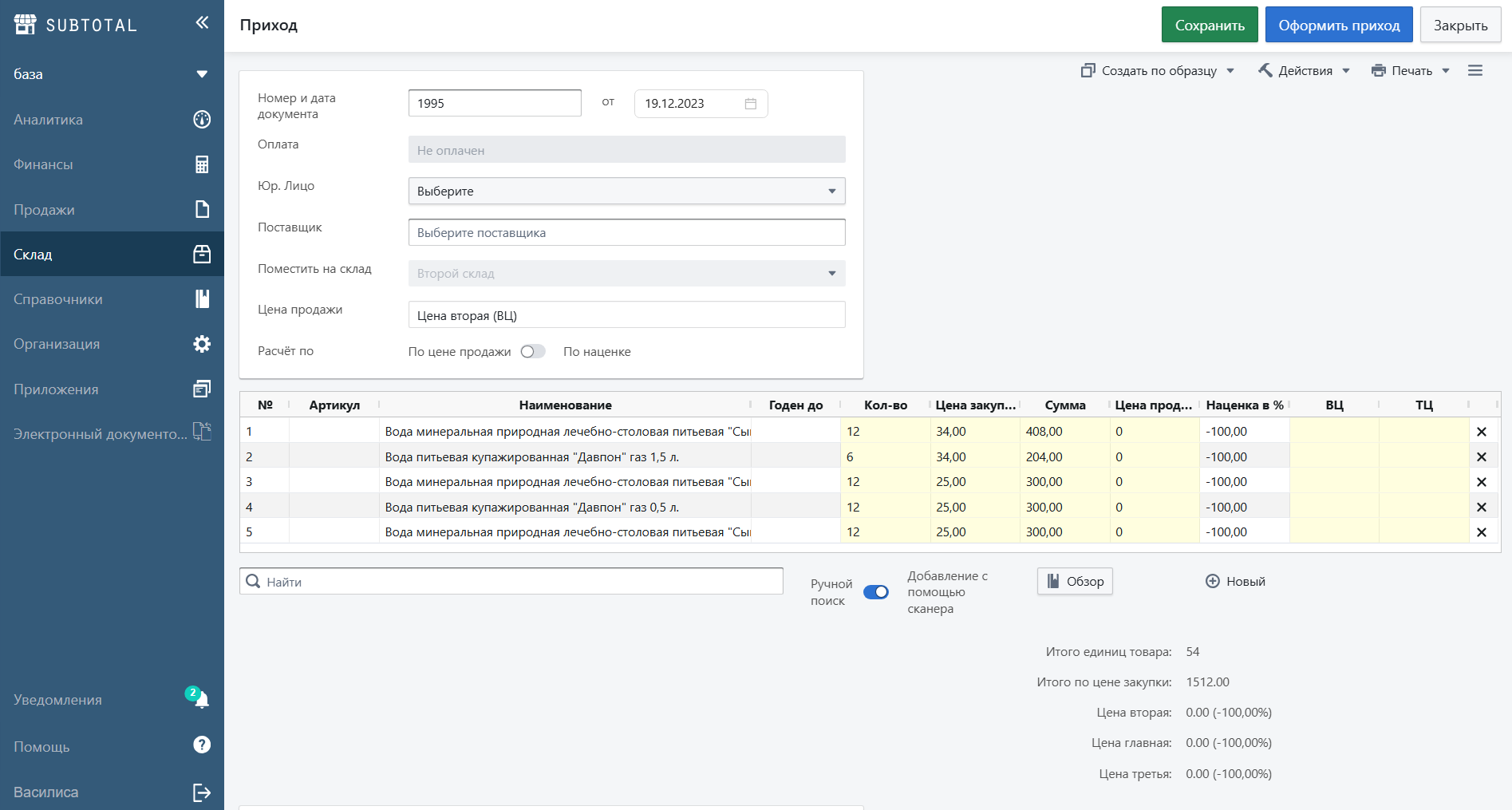Open the Продажи sidebar section
This screenshot has height=810, width=1512.
pos(112,210)
